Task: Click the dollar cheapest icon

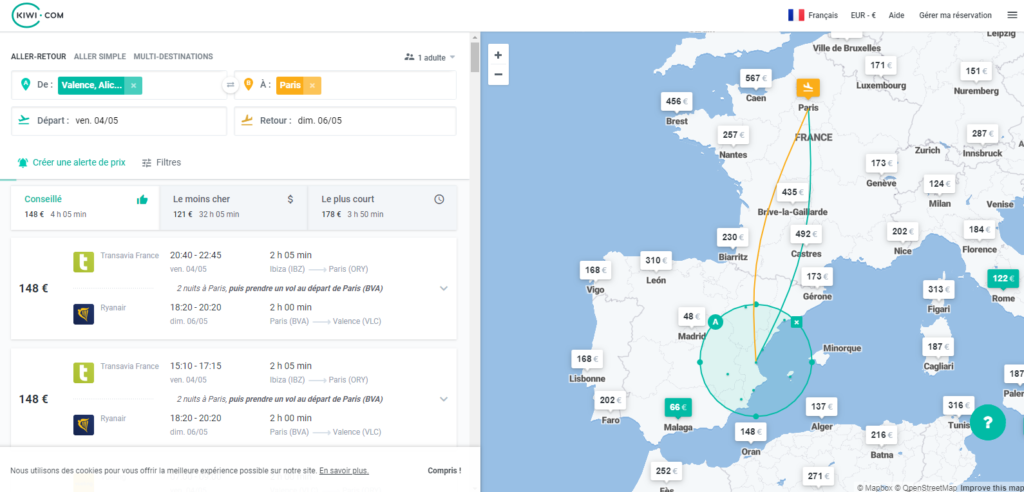Action: 291,199
